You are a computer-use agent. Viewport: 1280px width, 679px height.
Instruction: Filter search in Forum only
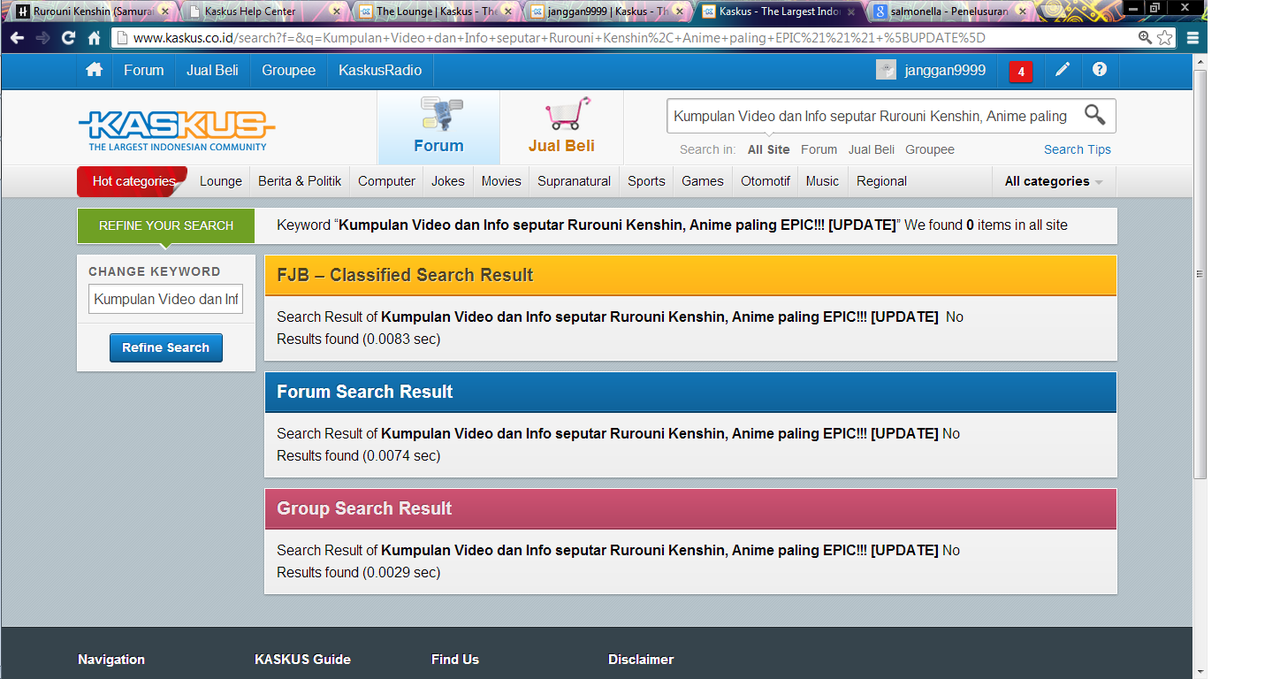(819, 149)
